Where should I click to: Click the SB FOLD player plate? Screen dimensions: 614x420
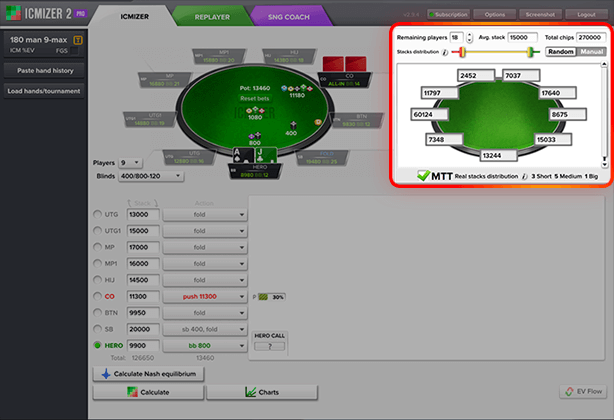coord(322,158)
